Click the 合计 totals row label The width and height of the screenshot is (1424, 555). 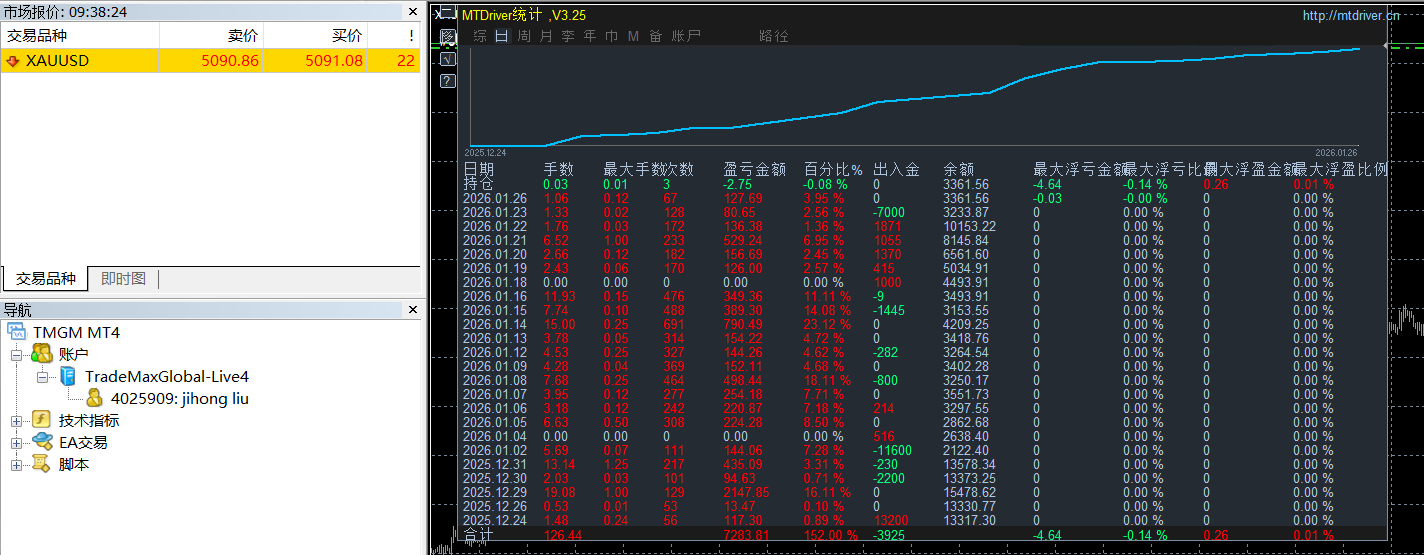point(478,535)
